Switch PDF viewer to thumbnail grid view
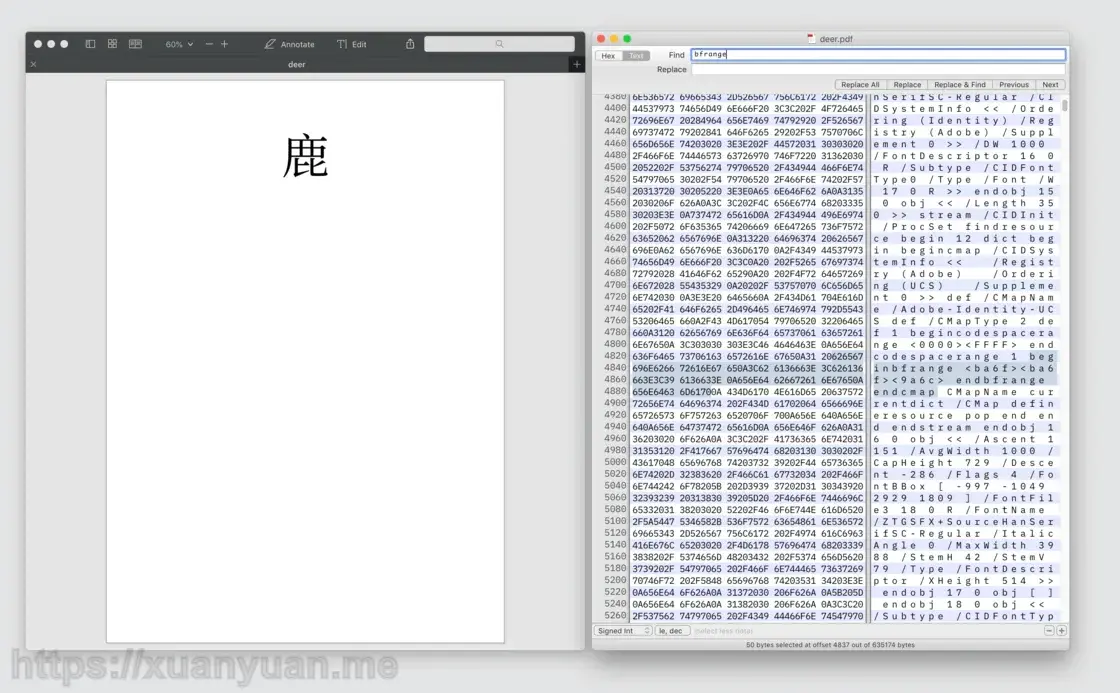 (112, 44)
